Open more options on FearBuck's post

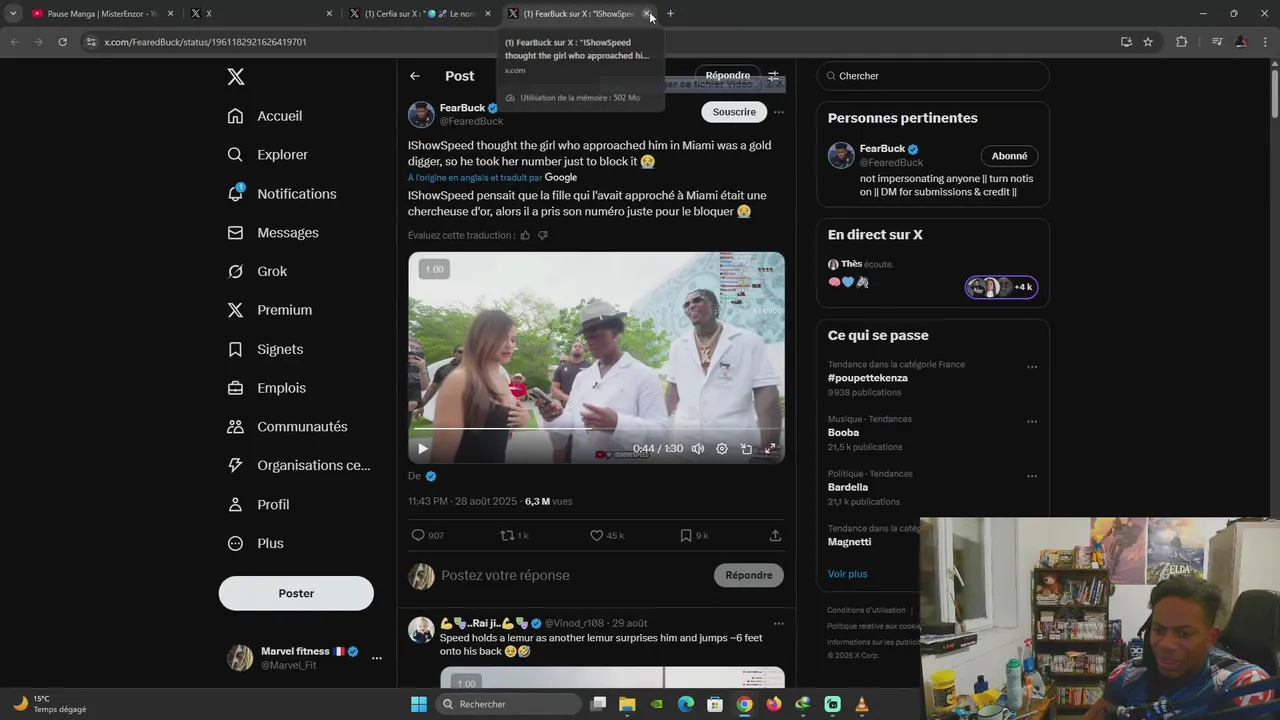point(779,112)
